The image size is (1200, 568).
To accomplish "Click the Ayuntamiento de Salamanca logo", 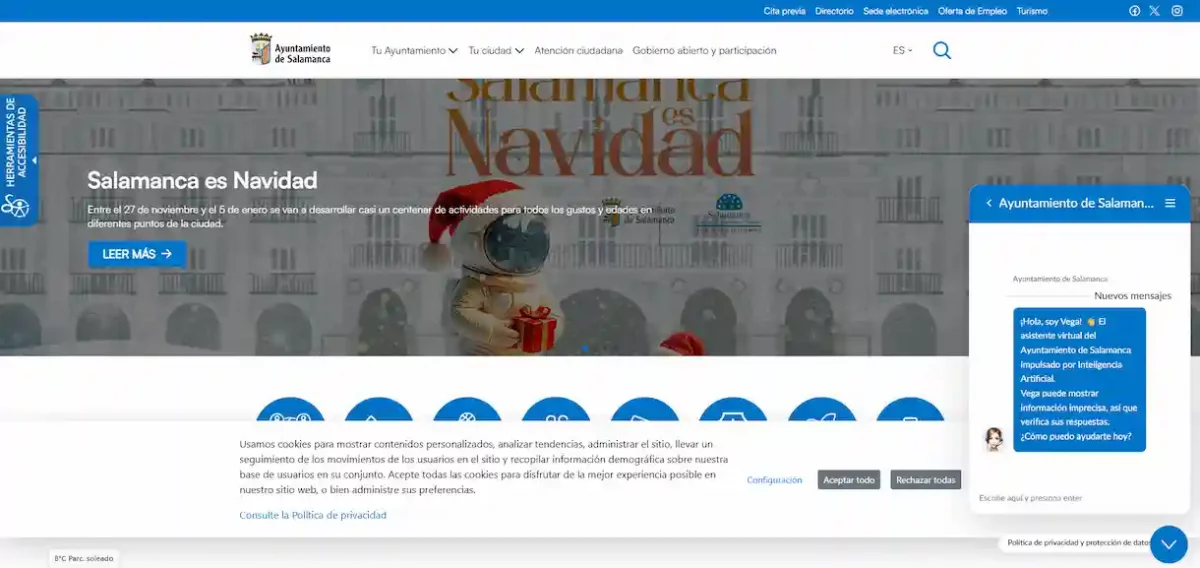I will click(x=290, y=49).
